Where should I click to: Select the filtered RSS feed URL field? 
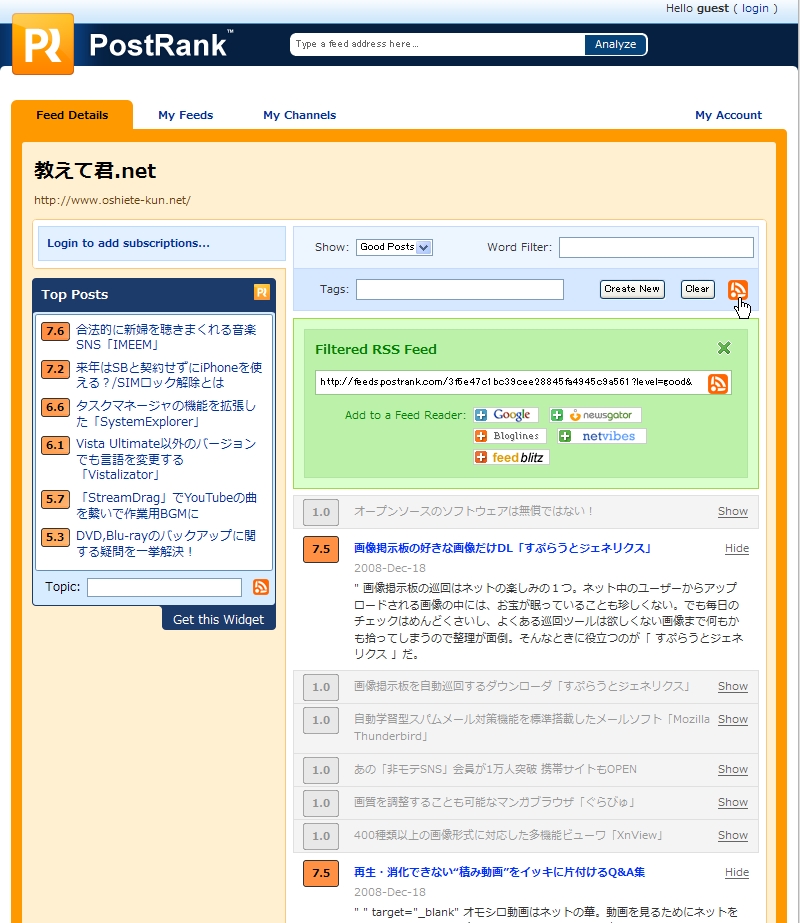tap(510, 382)
